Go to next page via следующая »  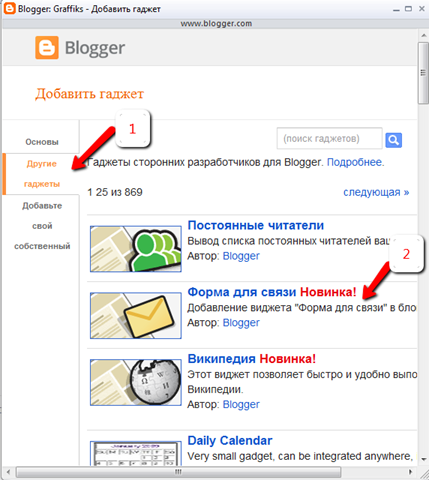point(376,192)
